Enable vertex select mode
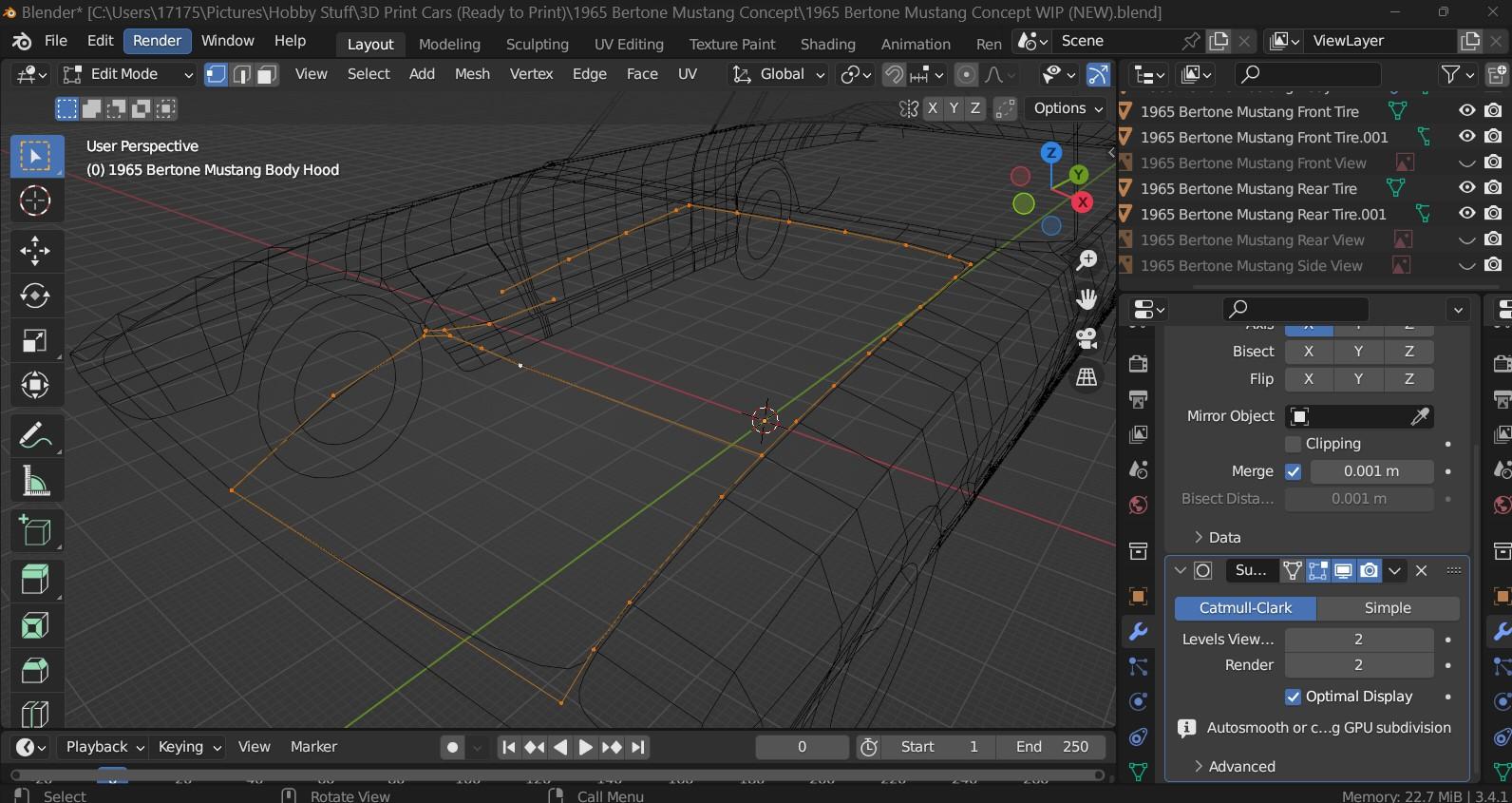 [217, 74]
